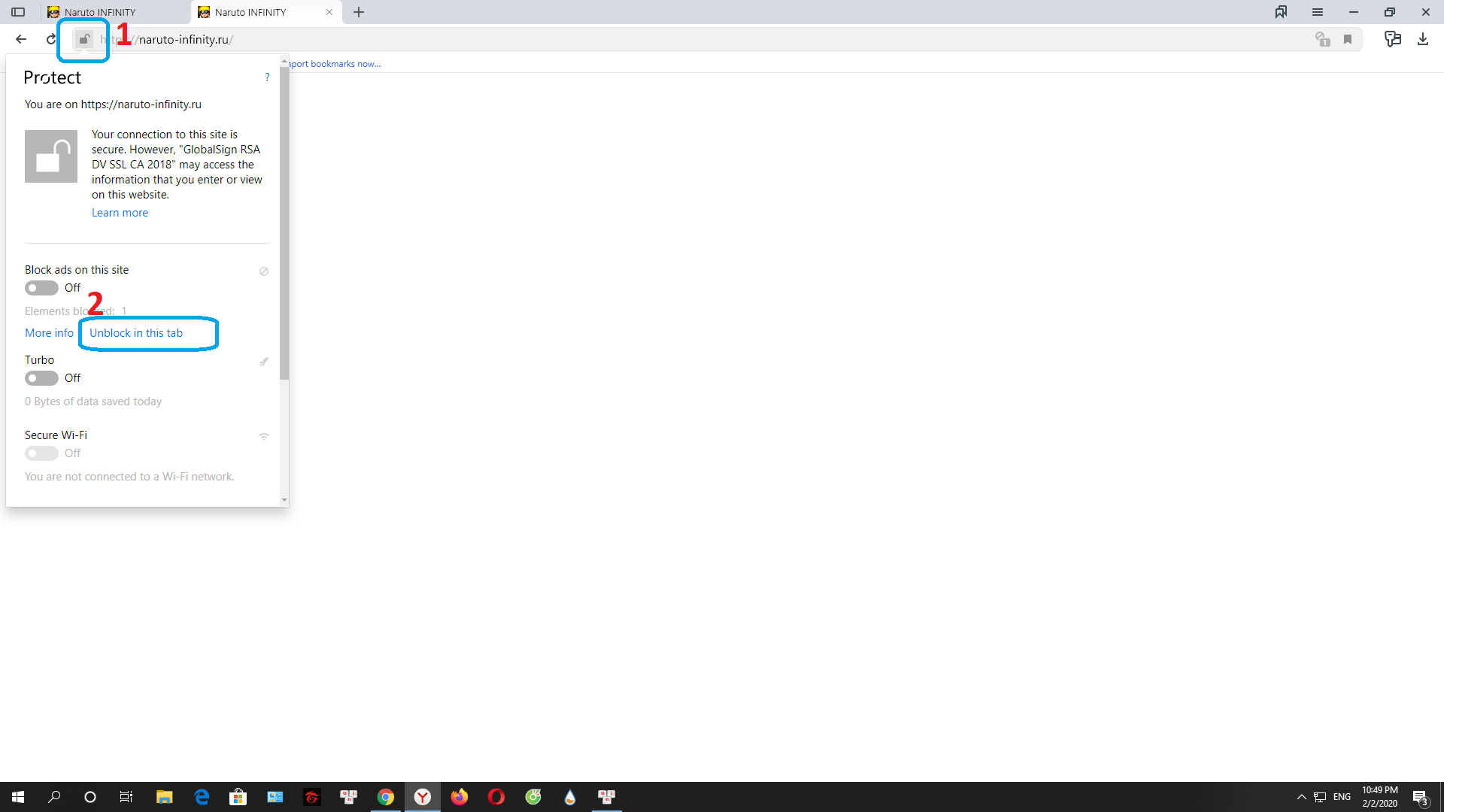Launch Opera from taskbar
Image resolution: width=1459 pixels, height=812 pixels.
[x=496, y=797]
